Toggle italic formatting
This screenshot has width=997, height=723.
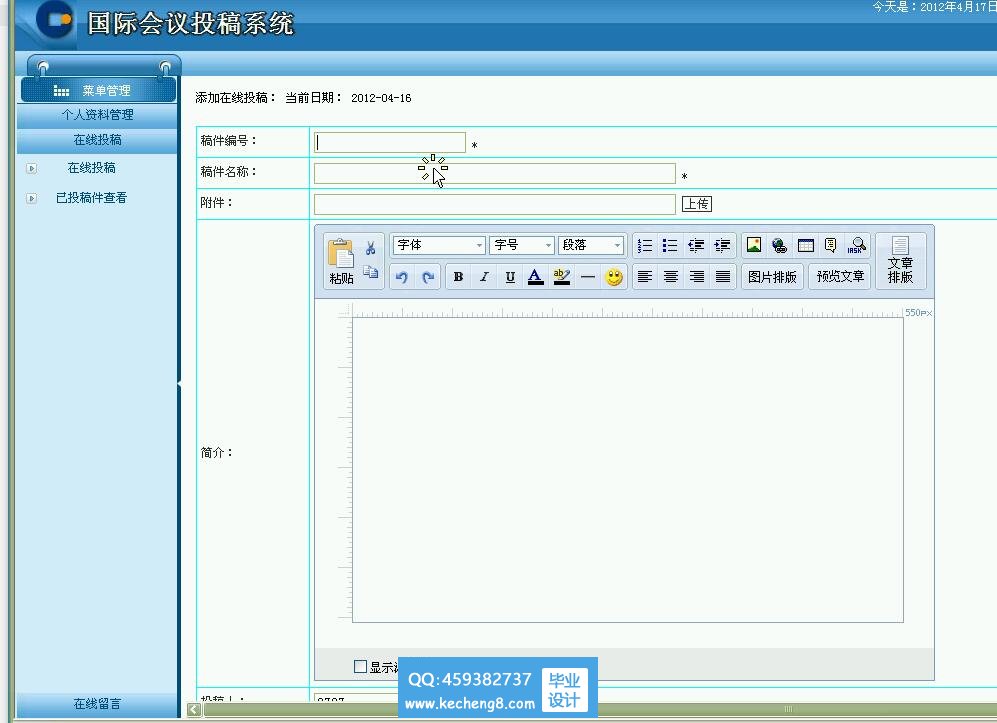pyautogui.click(x=484, y=277)
